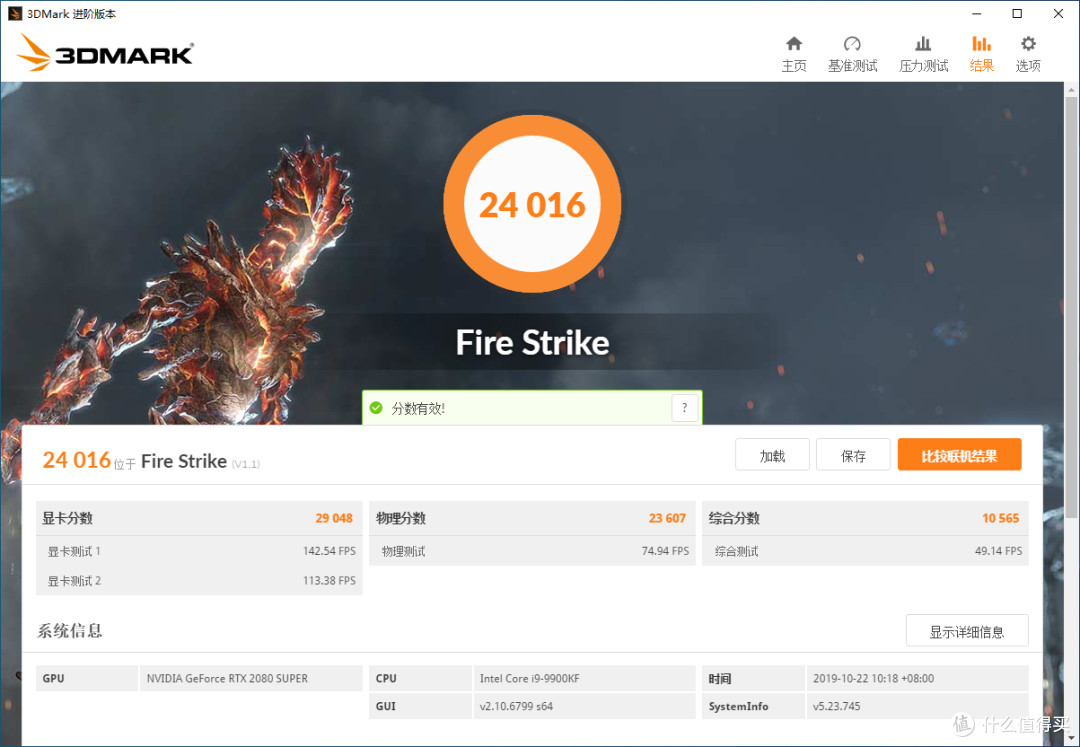Click the CPU label cell

click(420, 678)
